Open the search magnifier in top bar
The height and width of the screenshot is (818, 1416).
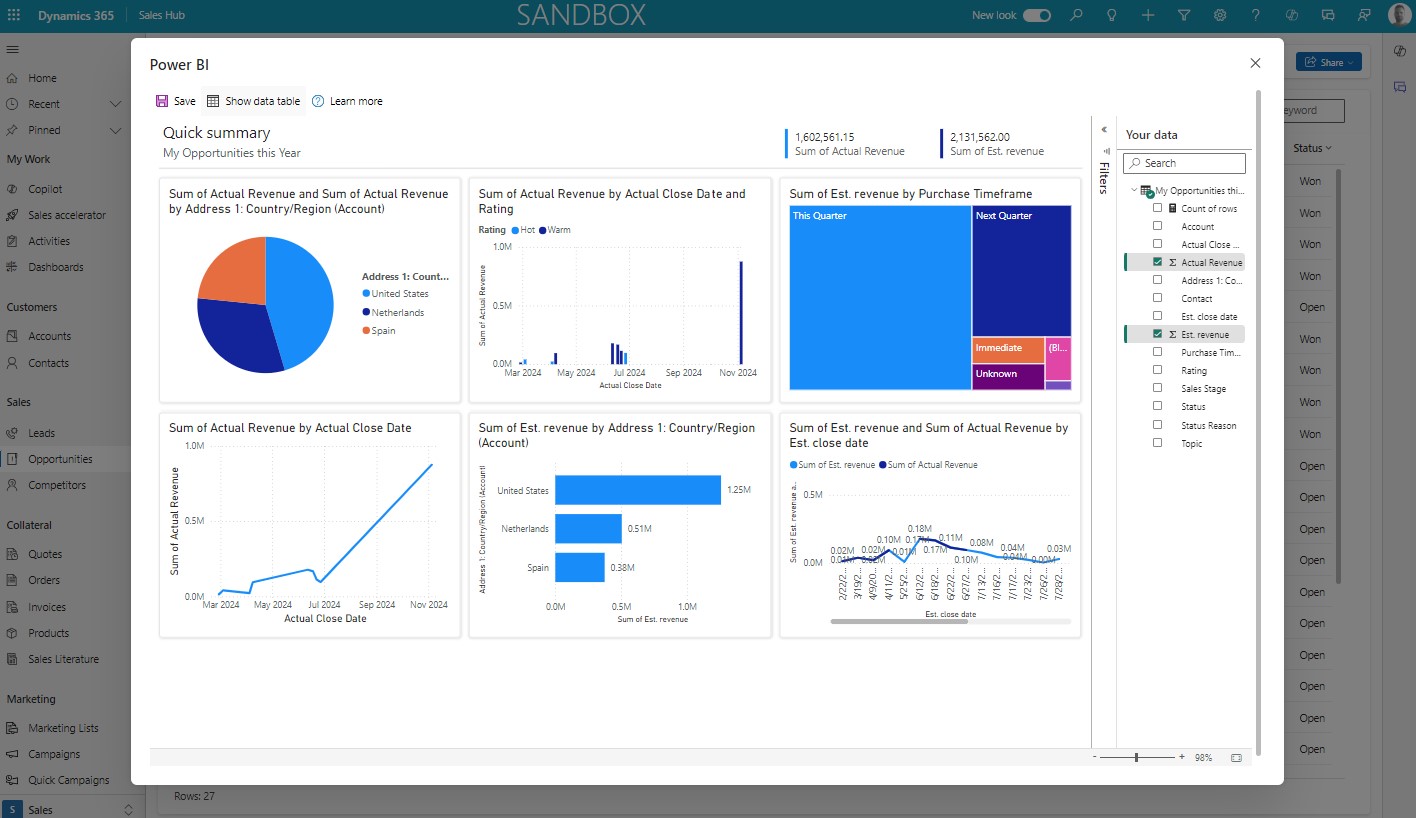pos(1076,14)
